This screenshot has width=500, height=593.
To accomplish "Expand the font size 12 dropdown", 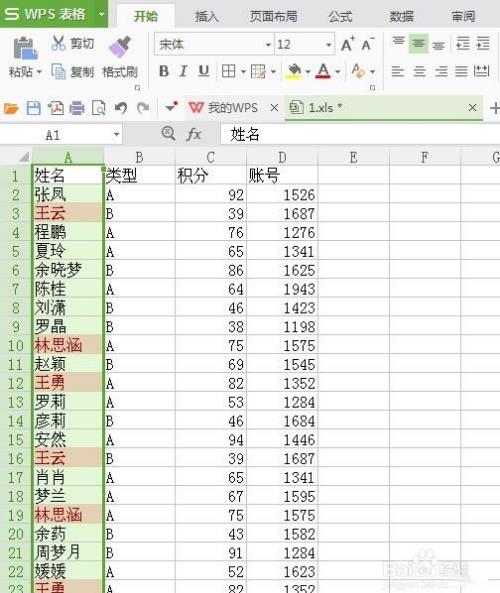I will [329, 45].
